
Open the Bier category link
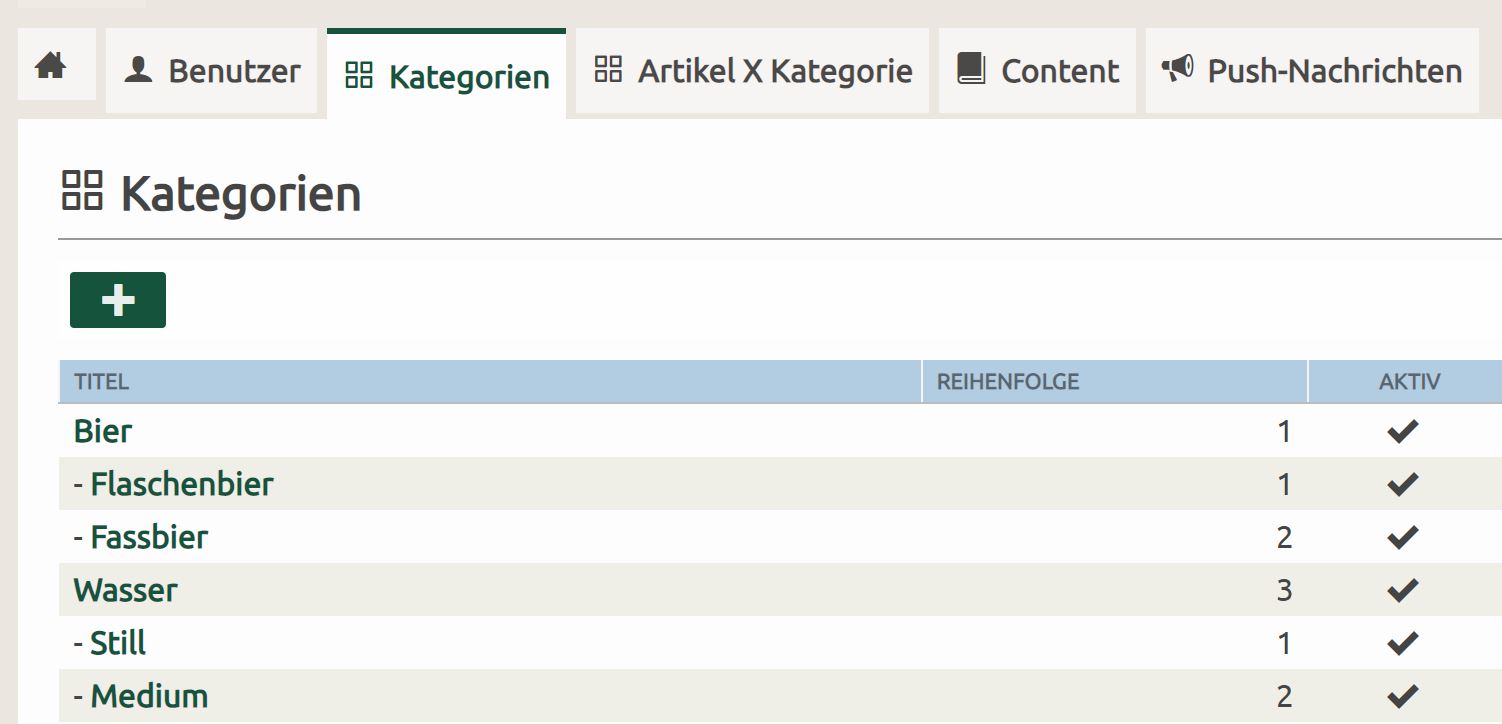[103, 432]
